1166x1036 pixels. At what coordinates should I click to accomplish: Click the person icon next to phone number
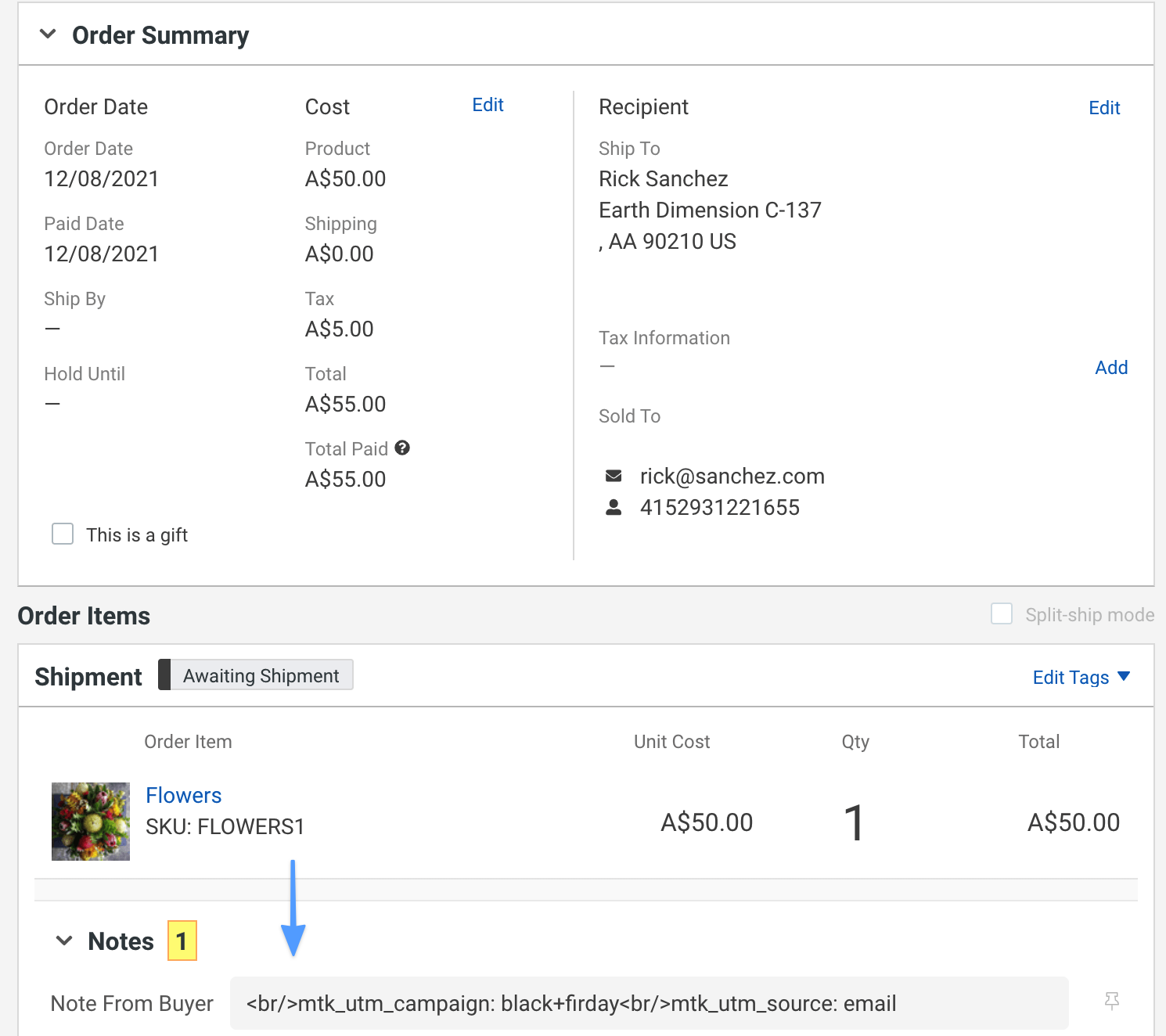point(614,508)
